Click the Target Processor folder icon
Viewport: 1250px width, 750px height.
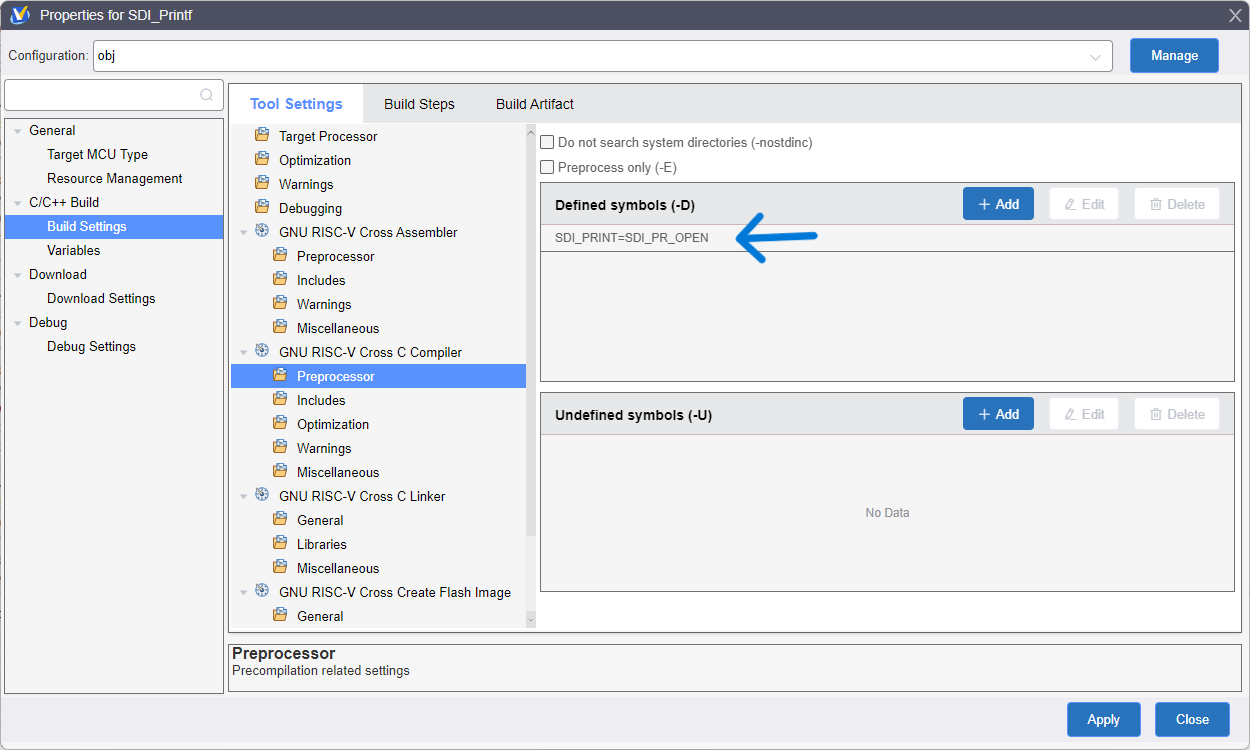[x=262, y=135]
